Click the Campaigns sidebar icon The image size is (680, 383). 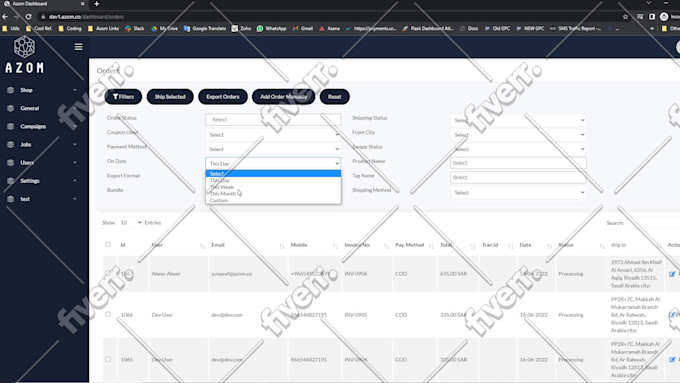(x=10, y=126)
